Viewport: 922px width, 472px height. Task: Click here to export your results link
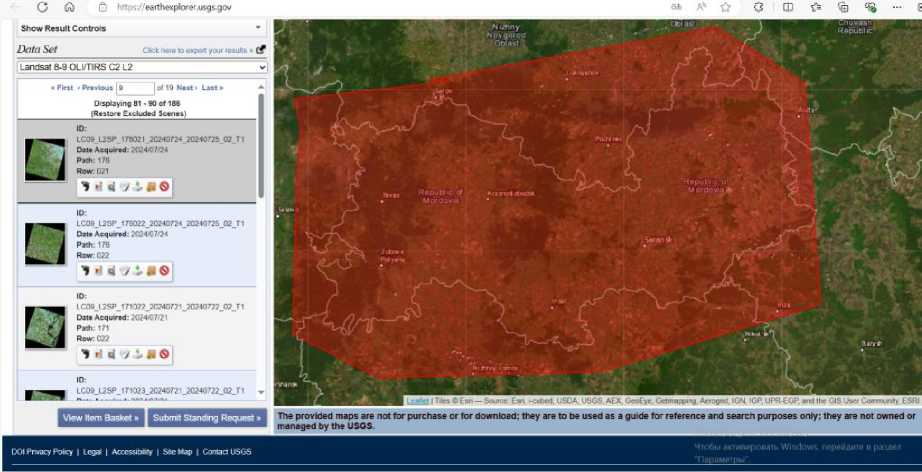coord(198,51)
